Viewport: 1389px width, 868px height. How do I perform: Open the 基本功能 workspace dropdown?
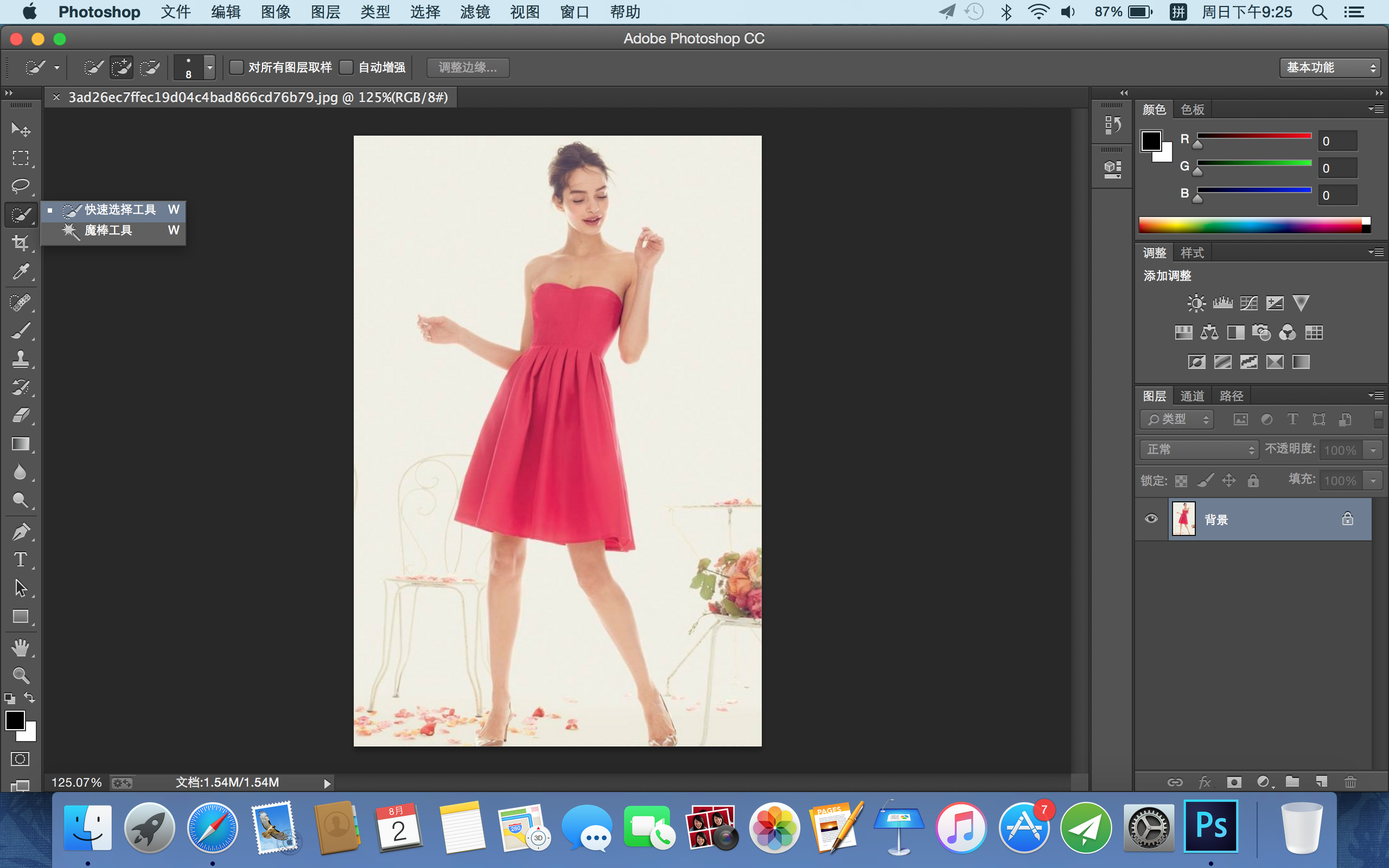click(1330, 68)
